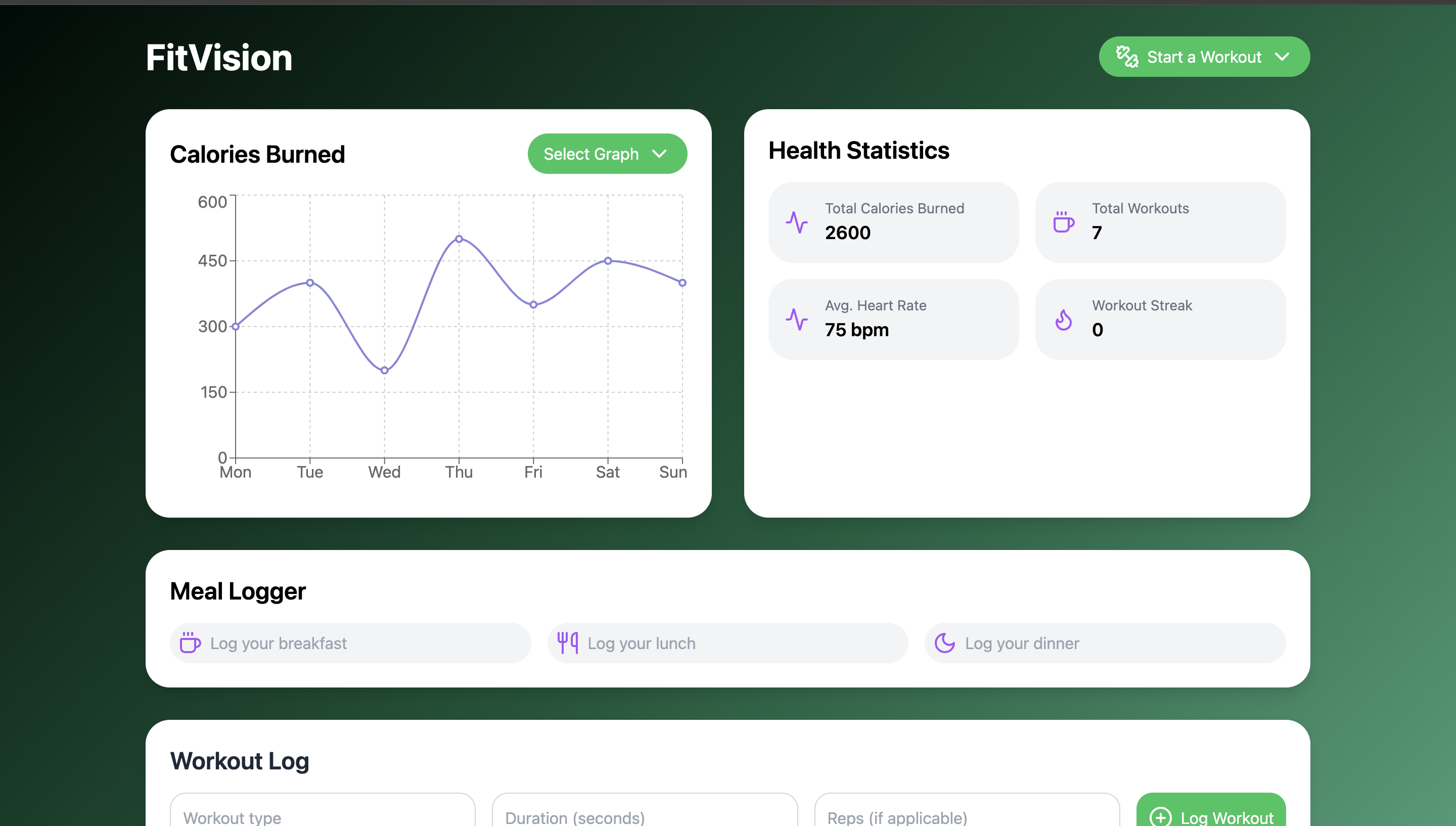
Task: Click the chevron arrow on Select Graph
Action: (x=659, y=154)
